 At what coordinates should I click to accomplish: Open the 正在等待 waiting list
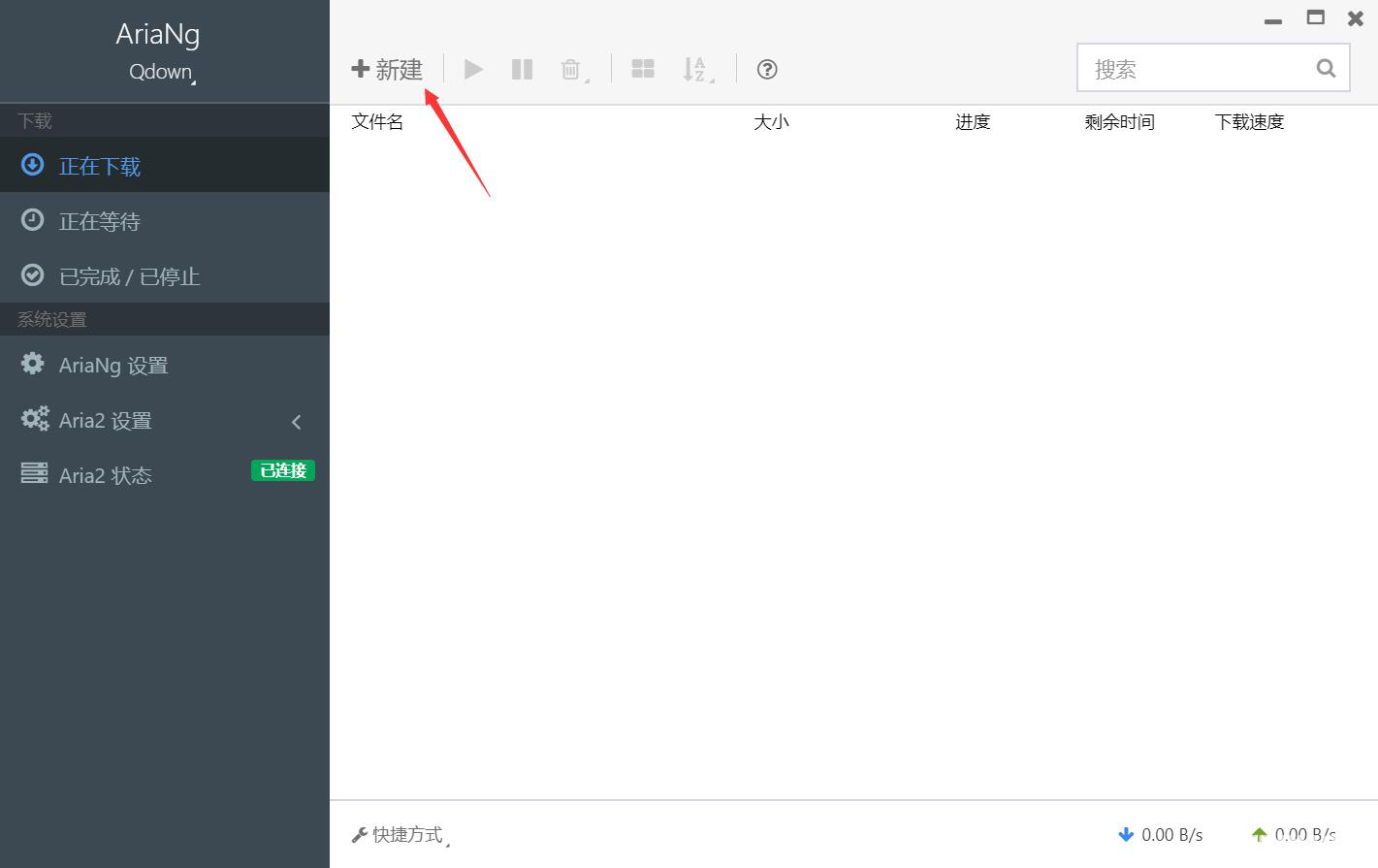tap(165, 221)
